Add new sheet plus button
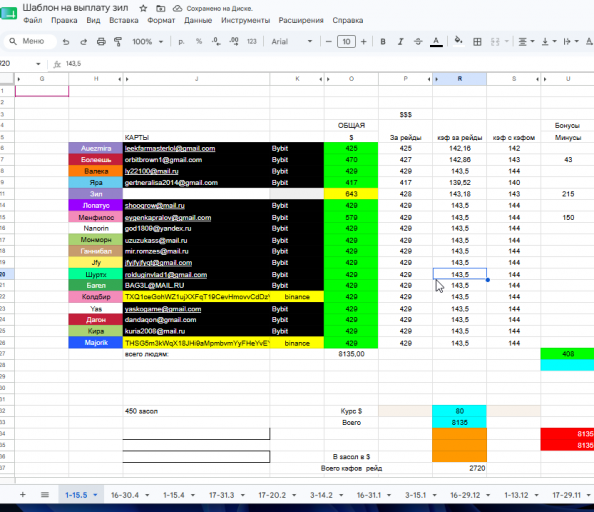 point(23,495)
